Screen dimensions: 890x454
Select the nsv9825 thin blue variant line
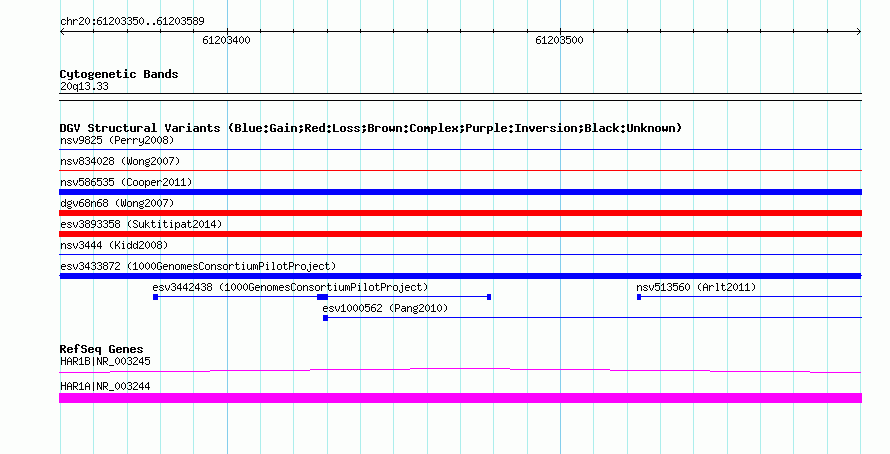click(x=460, y=150)
